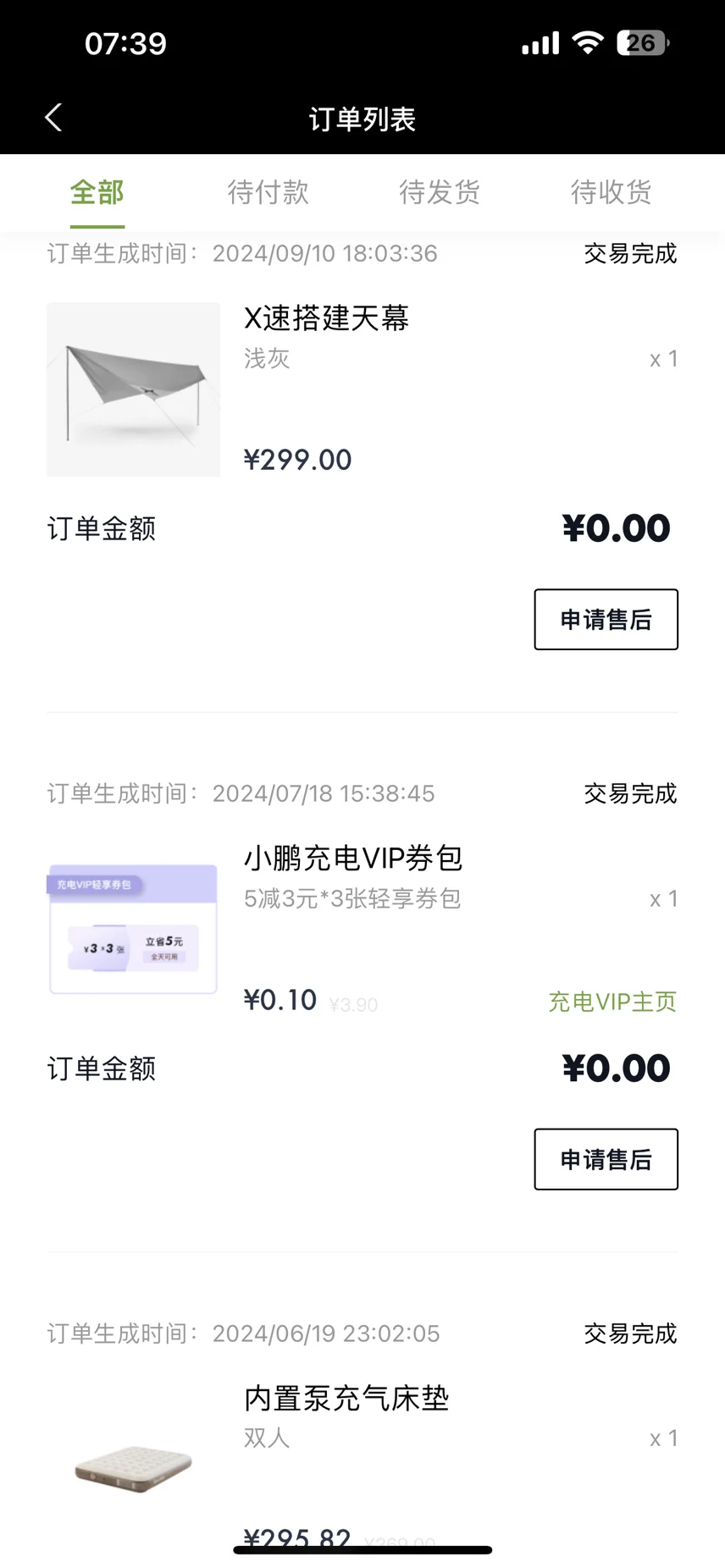Open the 待发货 tab

(440, 193)
